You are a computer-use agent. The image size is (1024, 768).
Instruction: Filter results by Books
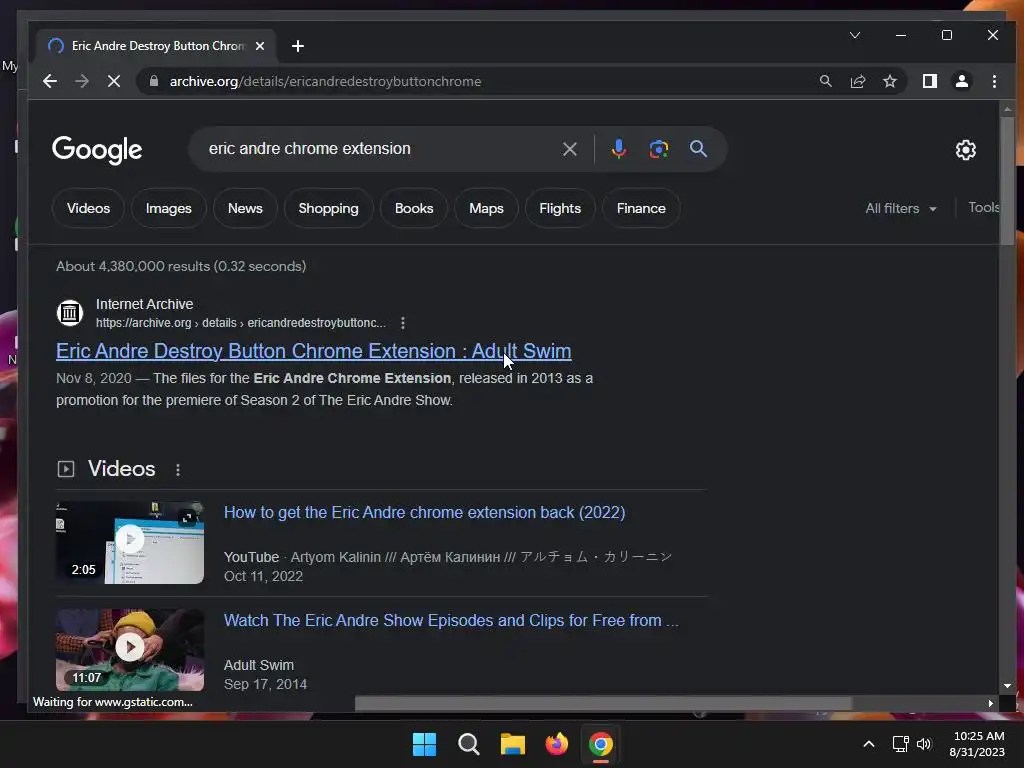click(x=414, y=208)
